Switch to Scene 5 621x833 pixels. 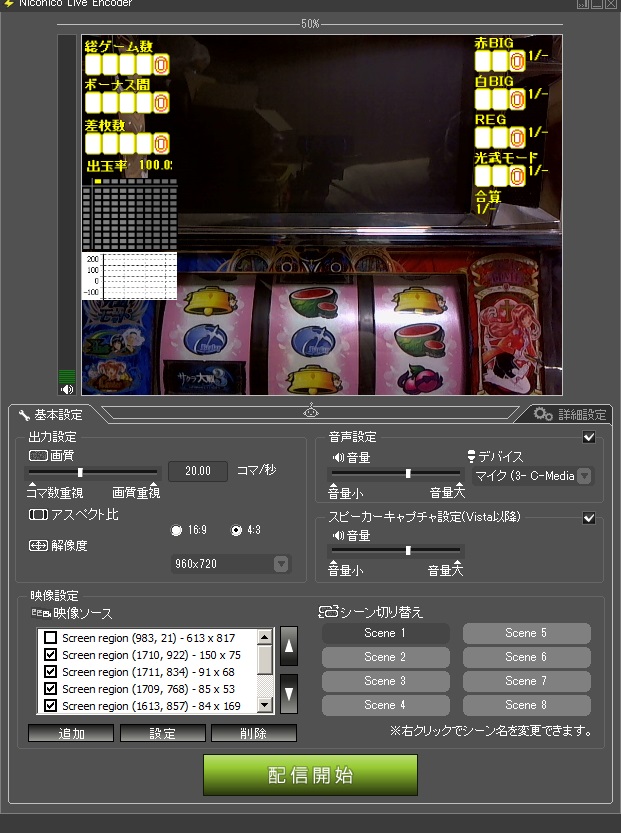pos(526,633)
